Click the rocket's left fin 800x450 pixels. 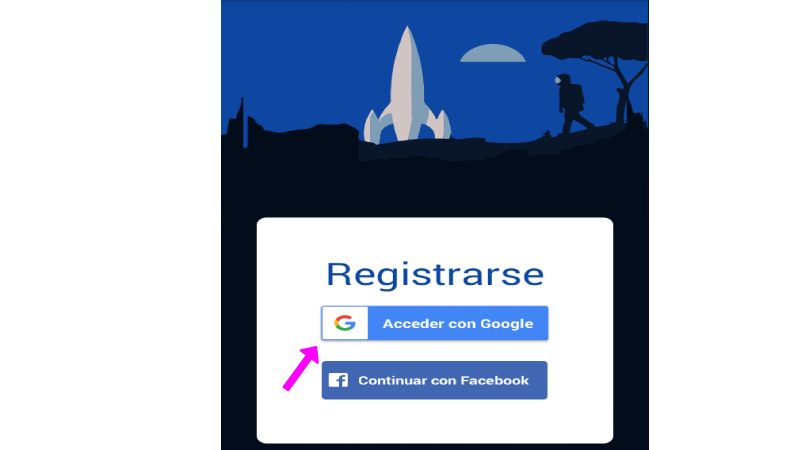tap(376, 126)
